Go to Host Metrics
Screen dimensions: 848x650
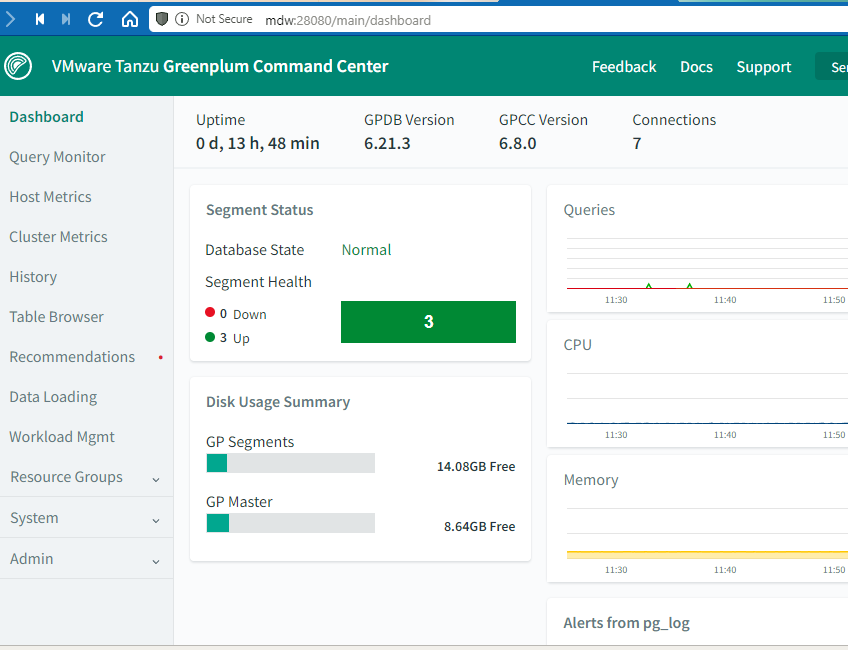tap(50, 197)
